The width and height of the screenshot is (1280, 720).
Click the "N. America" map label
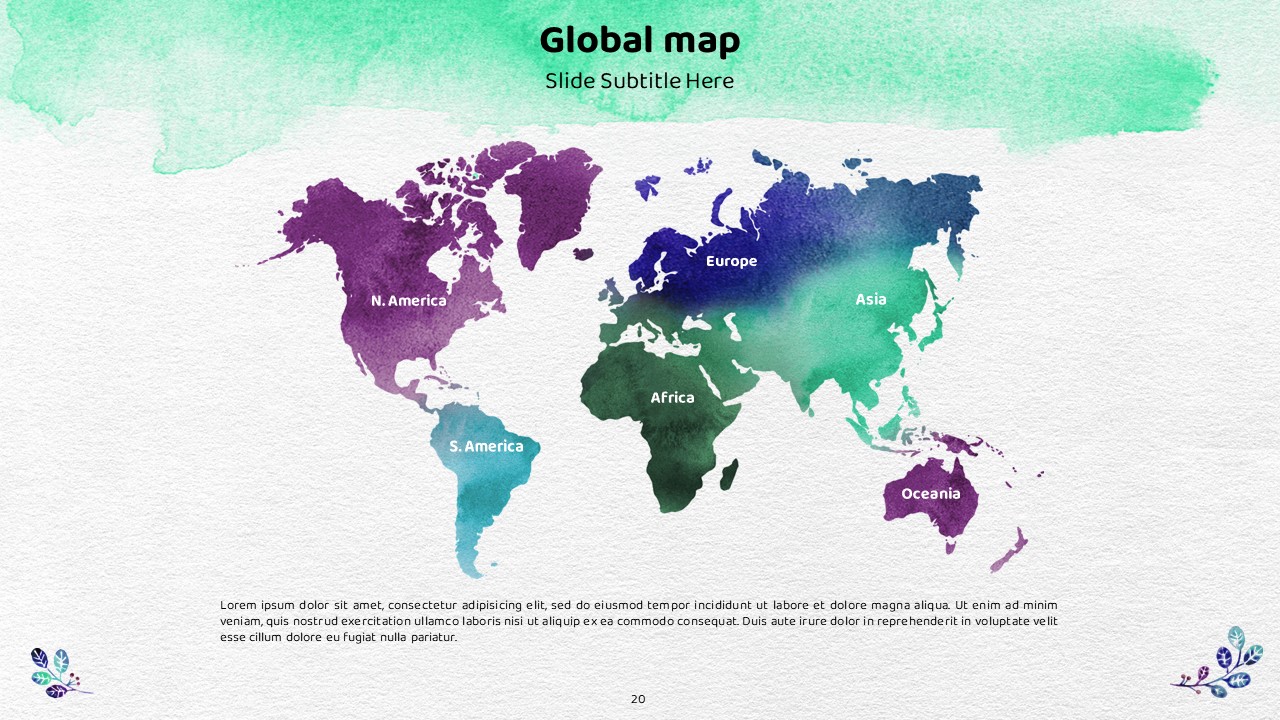click(x=408, y=300)
